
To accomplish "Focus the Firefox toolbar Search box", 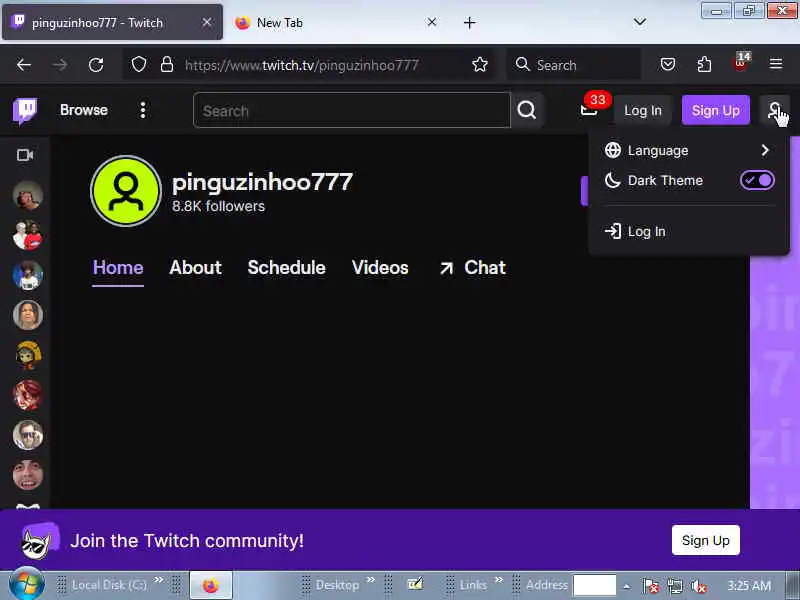I will (574, 65).
